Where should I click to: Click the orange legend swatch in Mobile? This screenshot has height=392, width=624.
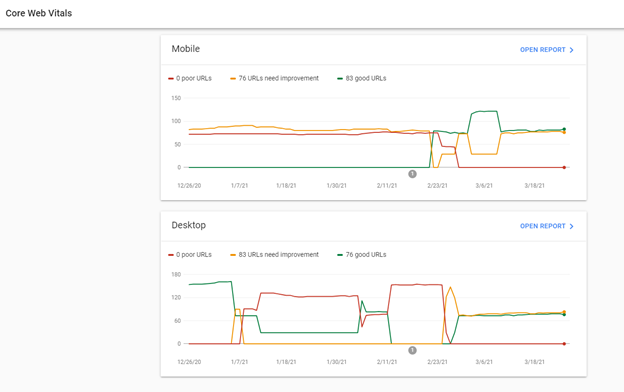coord(233,79)
